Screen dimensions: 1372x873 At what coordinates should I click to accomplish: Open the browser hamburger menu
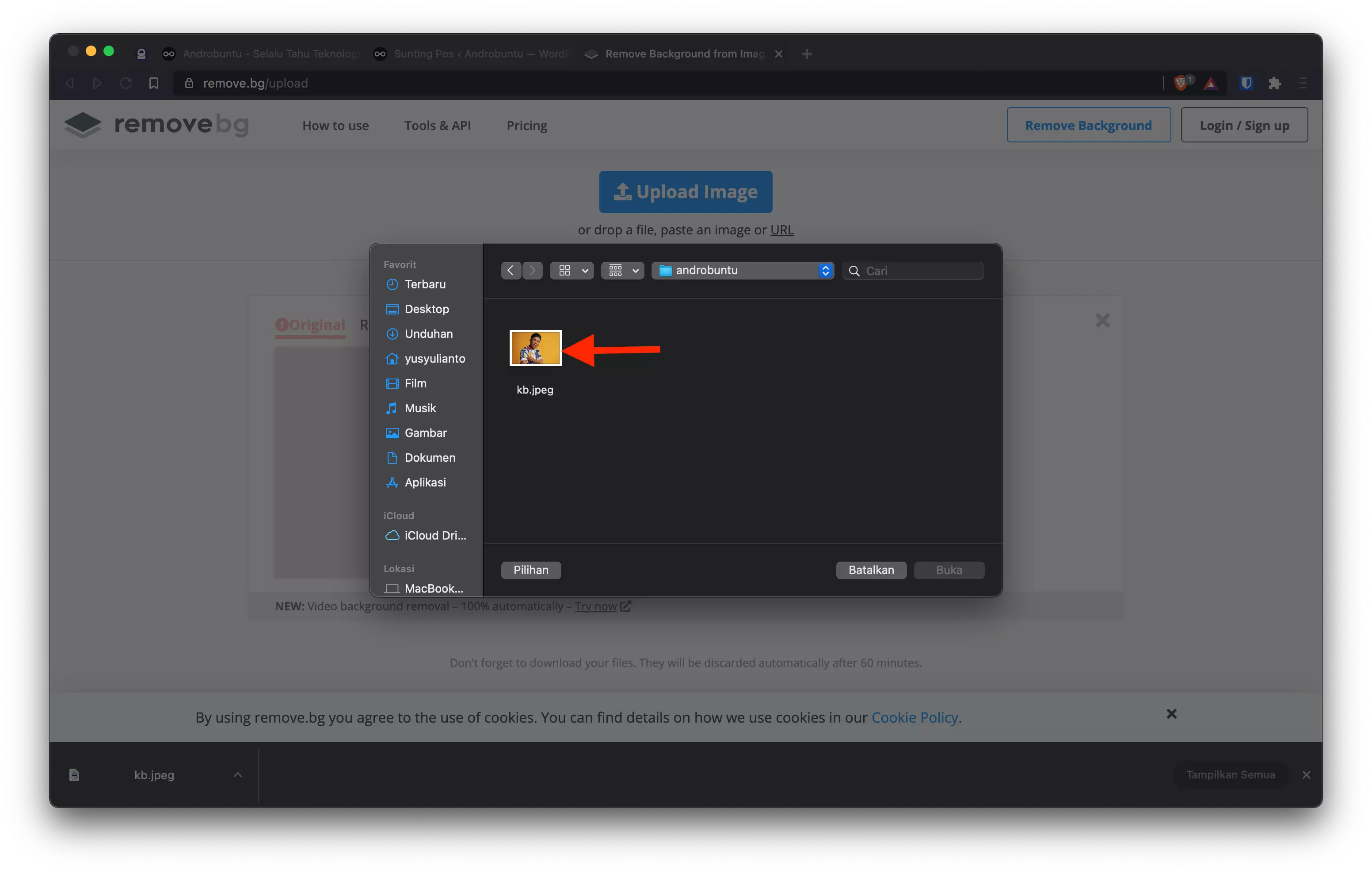pos(1303,83)
